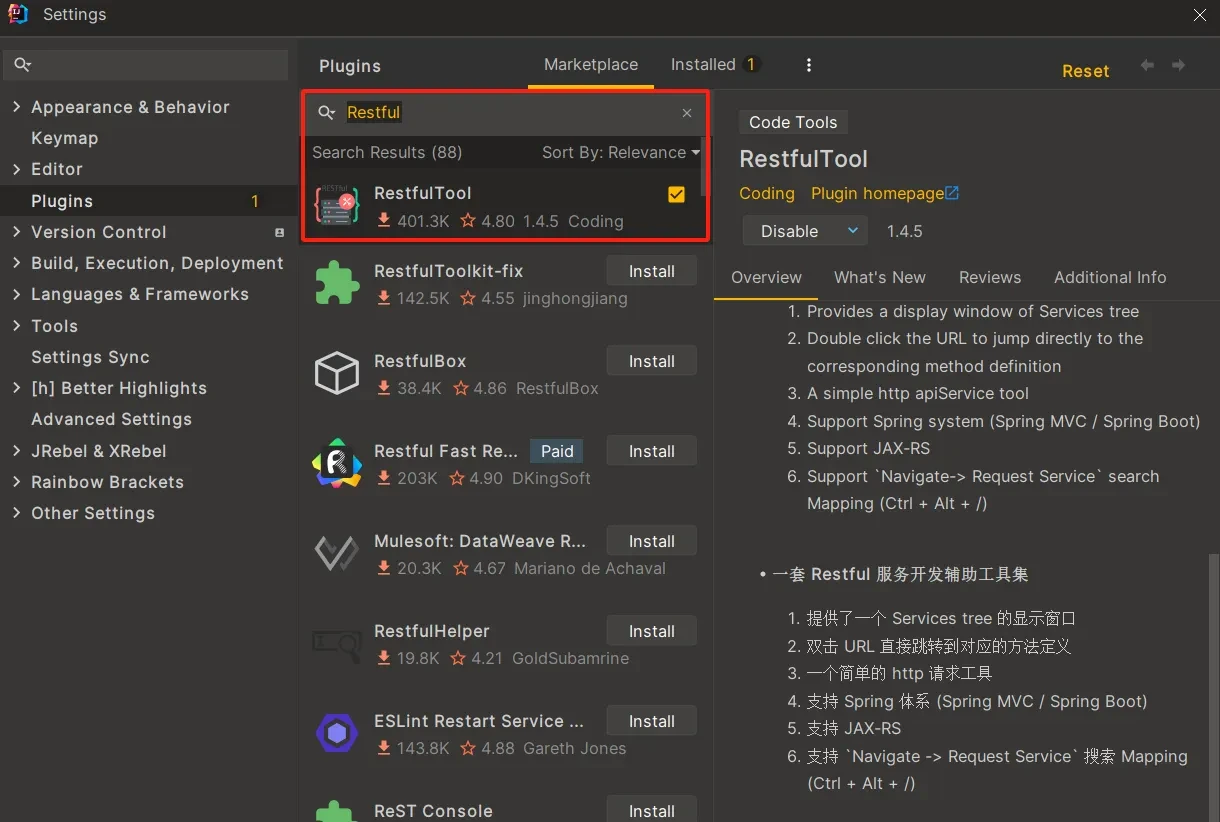The width and height of the screenshot is (1220, 822).
Task: Open the Sort By Relevance dropdown
Action: pos(621,153)
